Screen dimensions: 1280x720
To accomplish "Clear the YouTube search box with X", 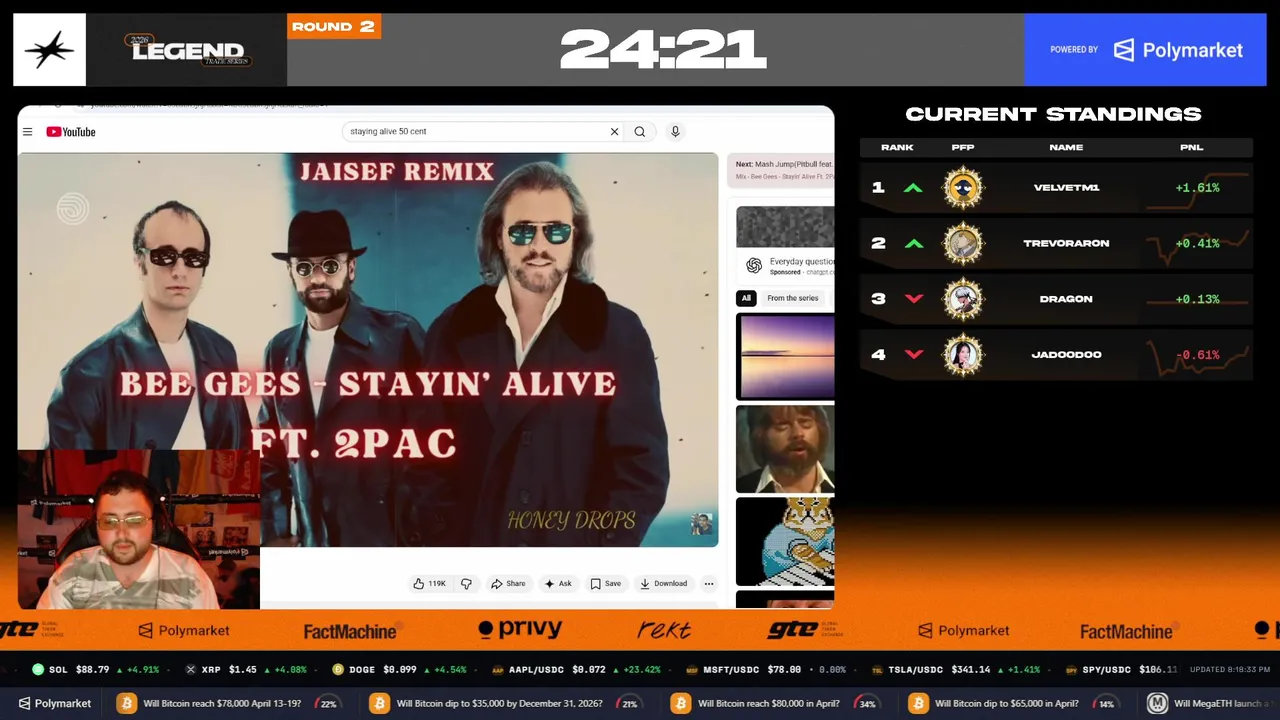I will coord(614,132).
